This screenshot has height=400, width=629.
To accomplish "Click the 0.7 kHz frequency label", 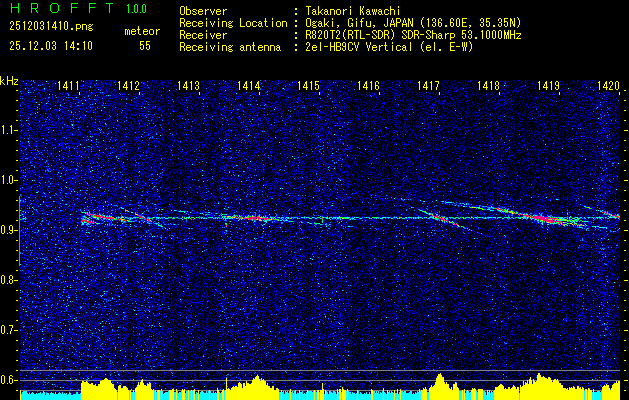I will tap(8, 330).
